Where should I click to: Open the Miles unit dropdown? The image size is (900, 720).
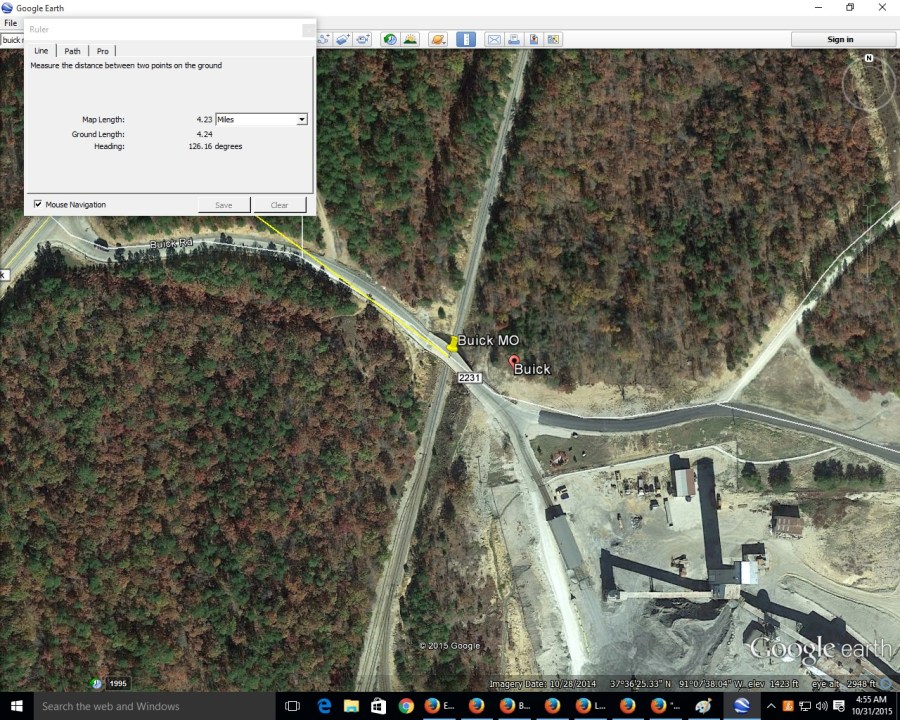pos(261,119)
